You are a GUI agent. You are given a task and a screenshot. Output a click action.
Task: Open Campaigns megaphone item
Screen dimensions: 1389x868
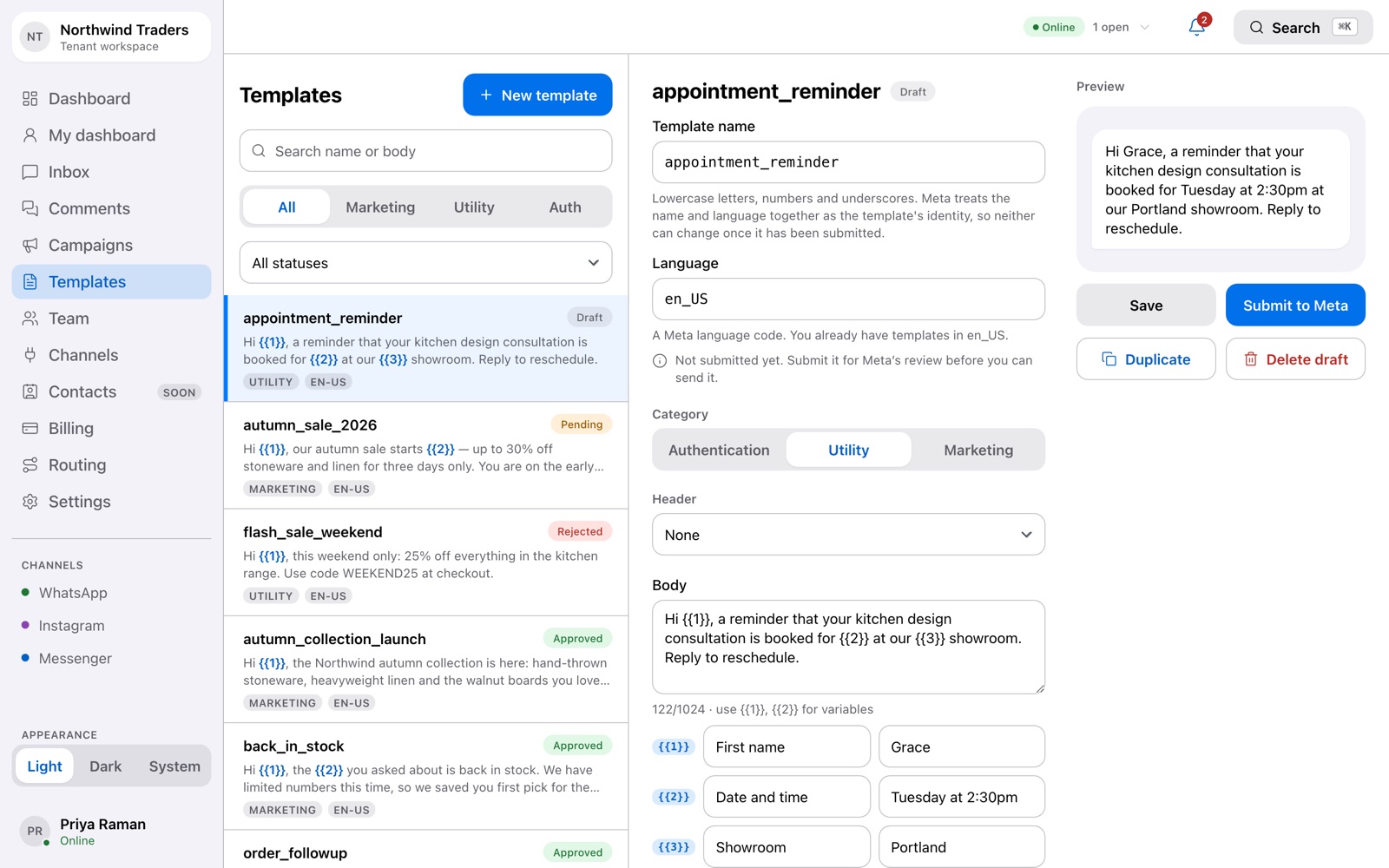tap(111, 246)
